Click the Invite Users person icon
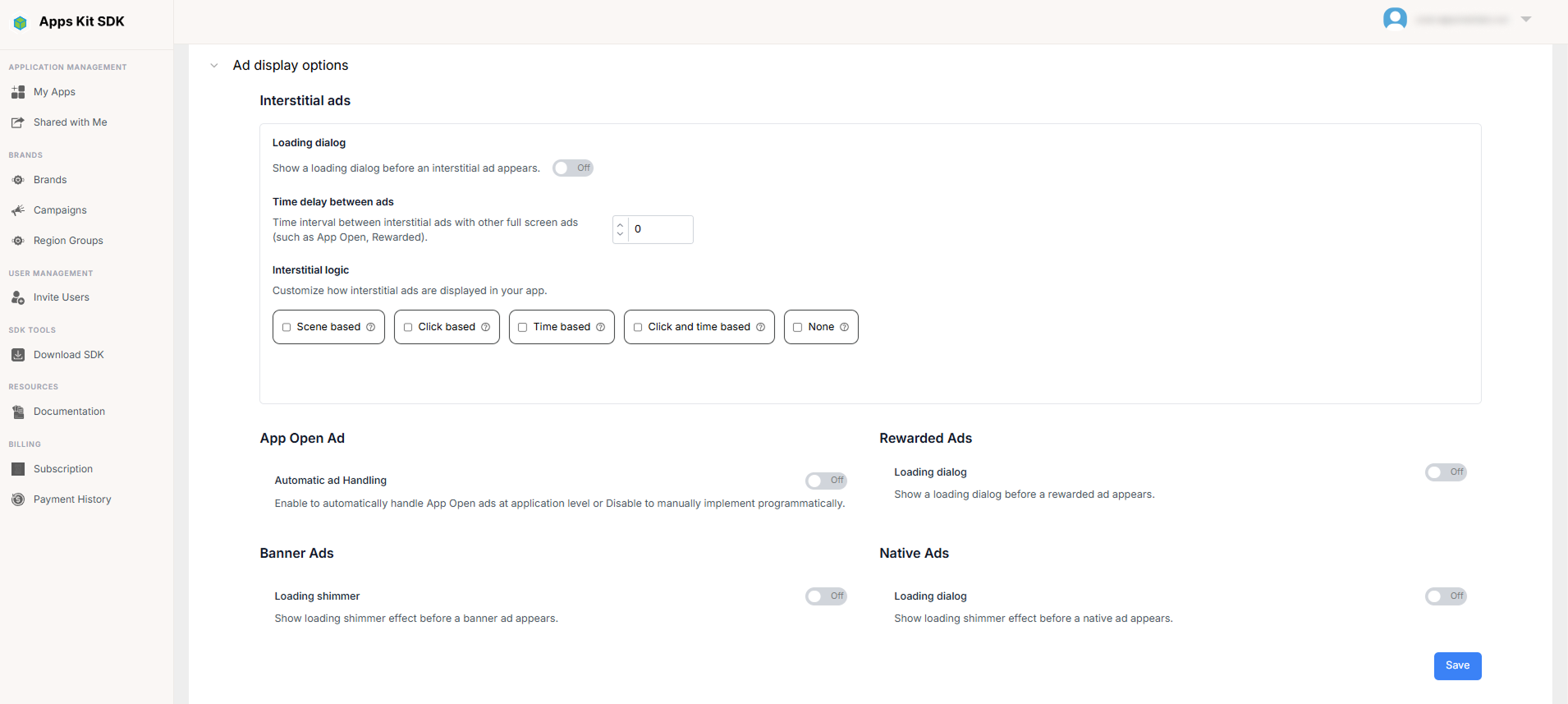1568x704 pixels. [18, 297]
